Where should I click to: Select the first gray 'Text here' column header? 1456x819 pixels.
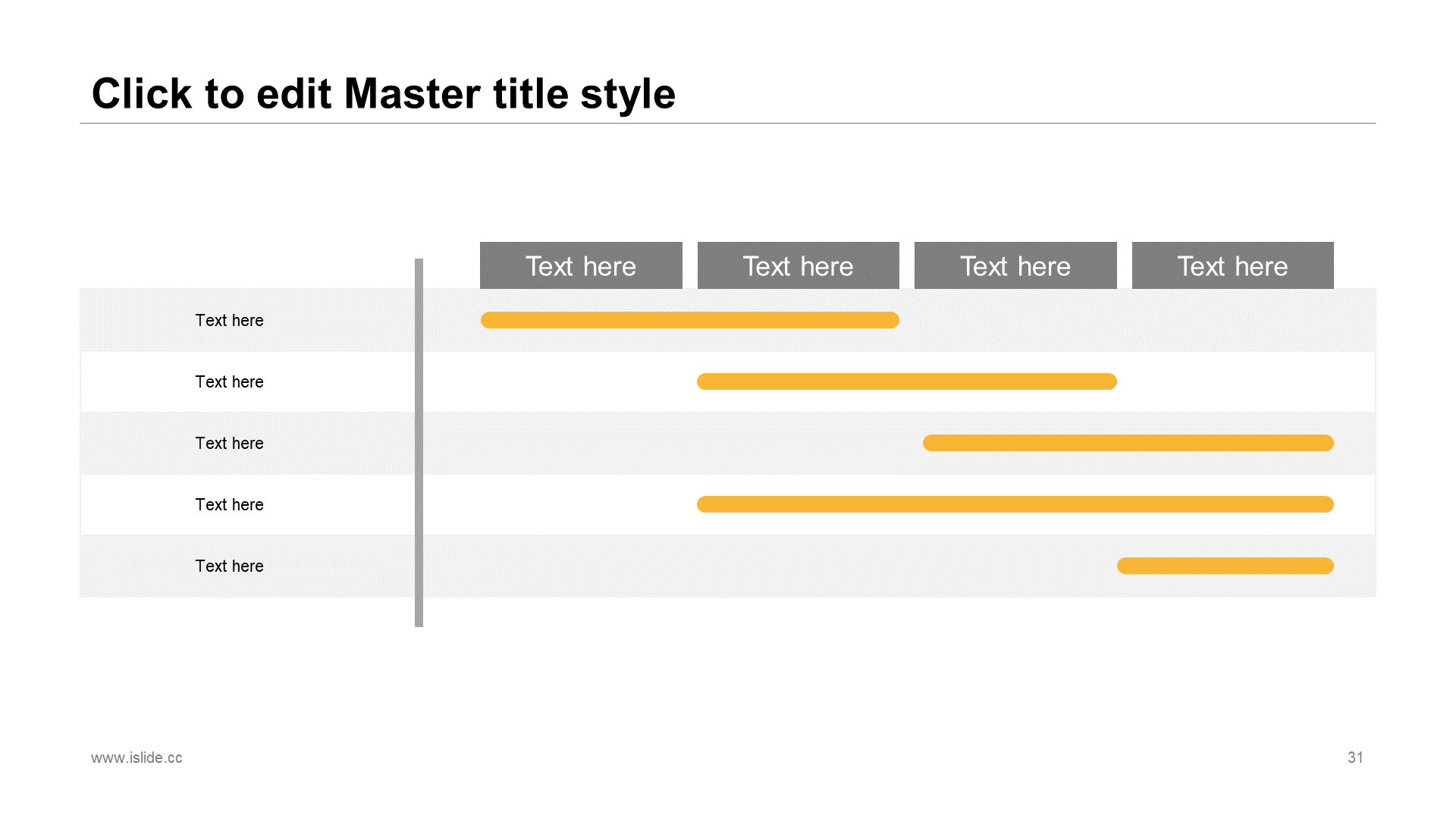[x=581, y=265]
